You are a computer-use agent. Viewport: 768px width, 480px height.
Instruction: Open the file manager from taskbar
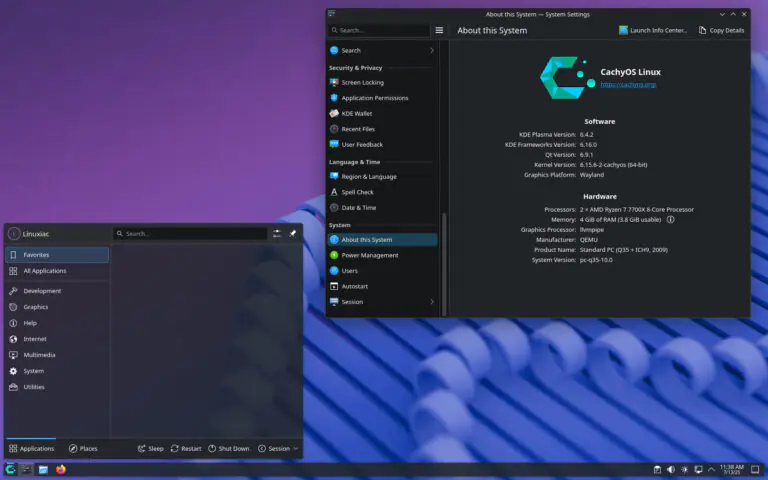click(44, 469)
